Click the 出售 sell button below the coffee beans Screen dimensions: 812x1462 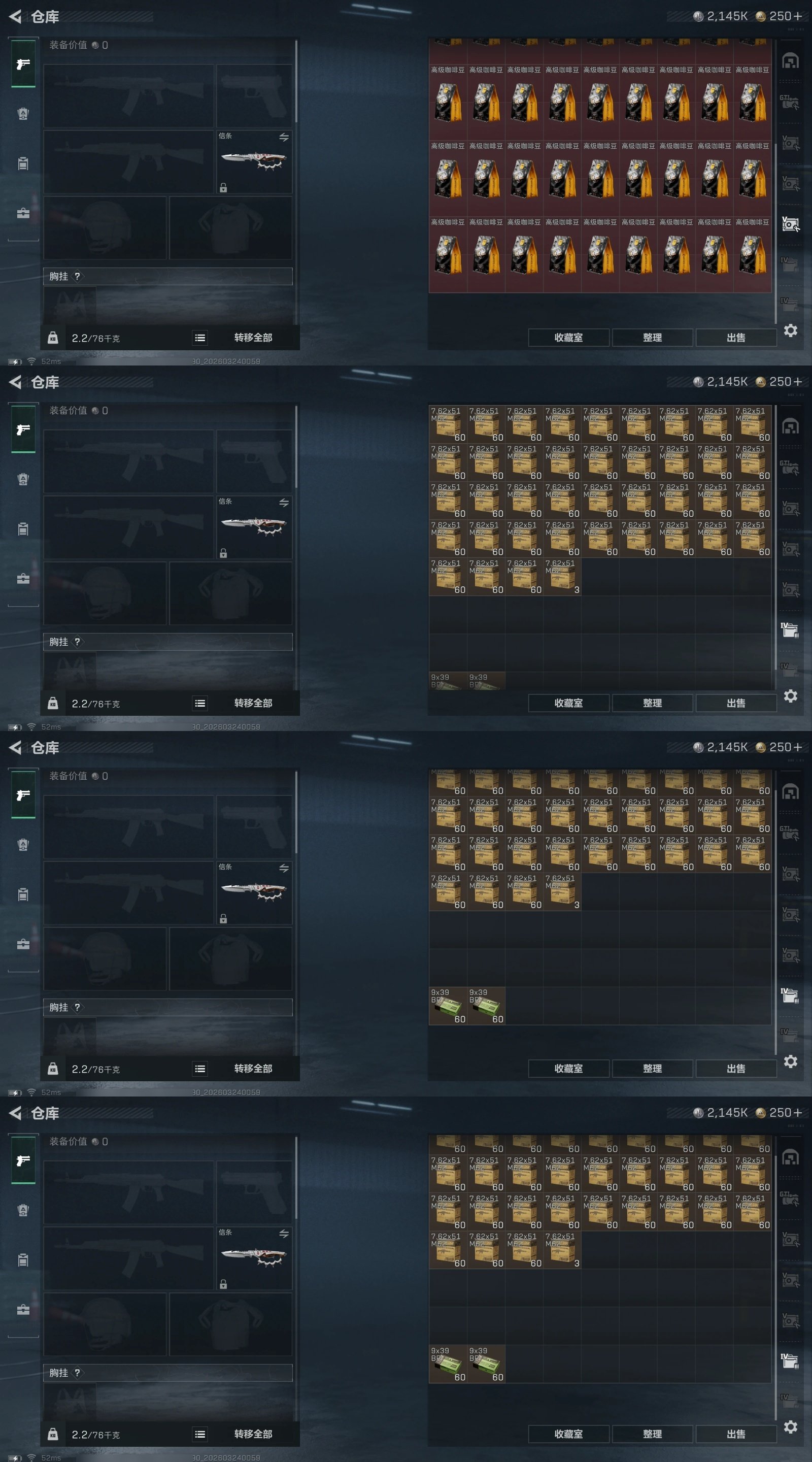tap(736, 338)
